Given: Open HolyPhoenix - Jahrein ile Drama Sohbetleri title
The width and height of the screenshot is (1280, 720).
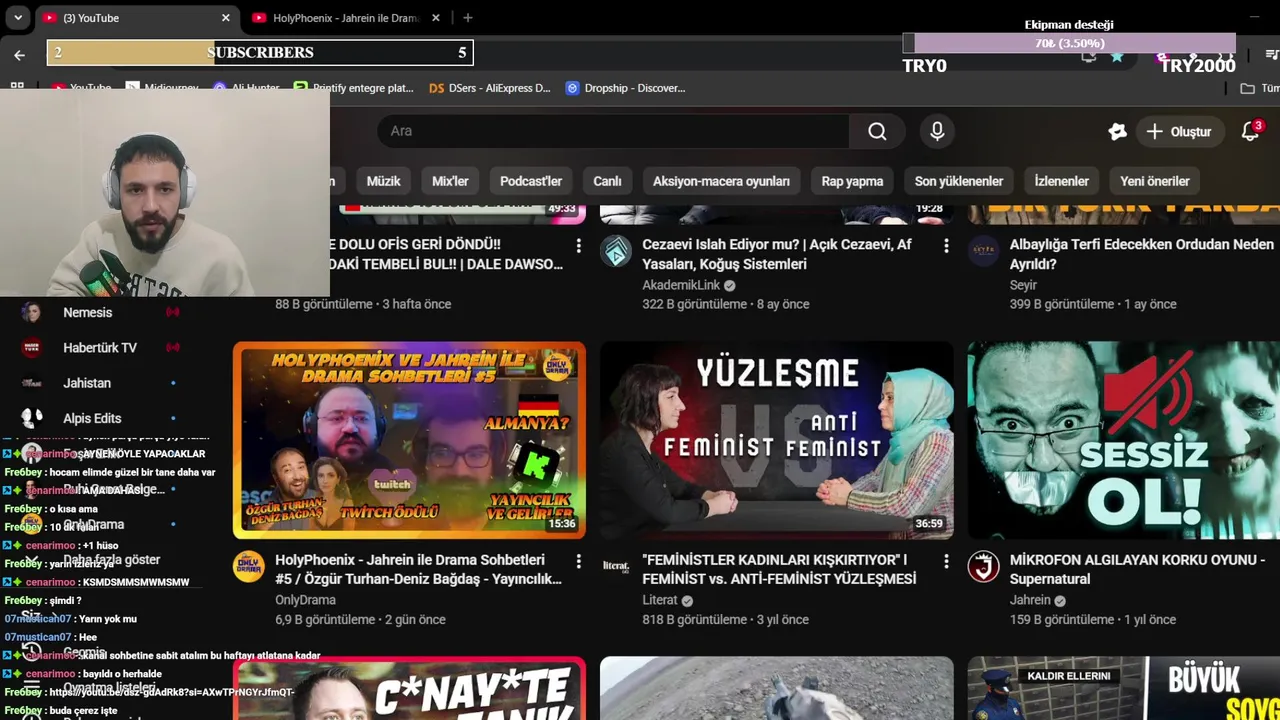Looking at the screenshot, I should tap(418, 569).
